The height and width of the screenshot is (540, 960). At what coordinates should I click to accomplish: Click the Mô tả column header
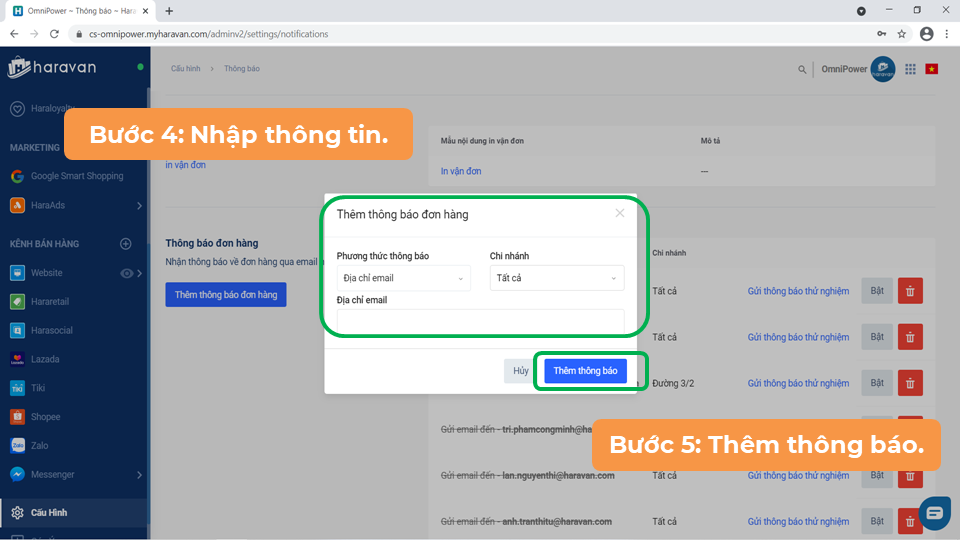(x=710, y=141)
